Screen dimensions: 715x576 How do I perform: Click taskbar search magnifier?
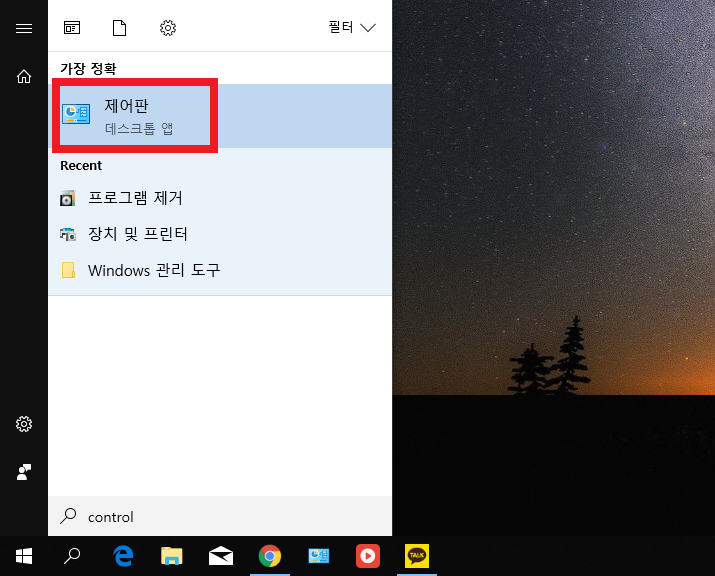pos(72,556)
